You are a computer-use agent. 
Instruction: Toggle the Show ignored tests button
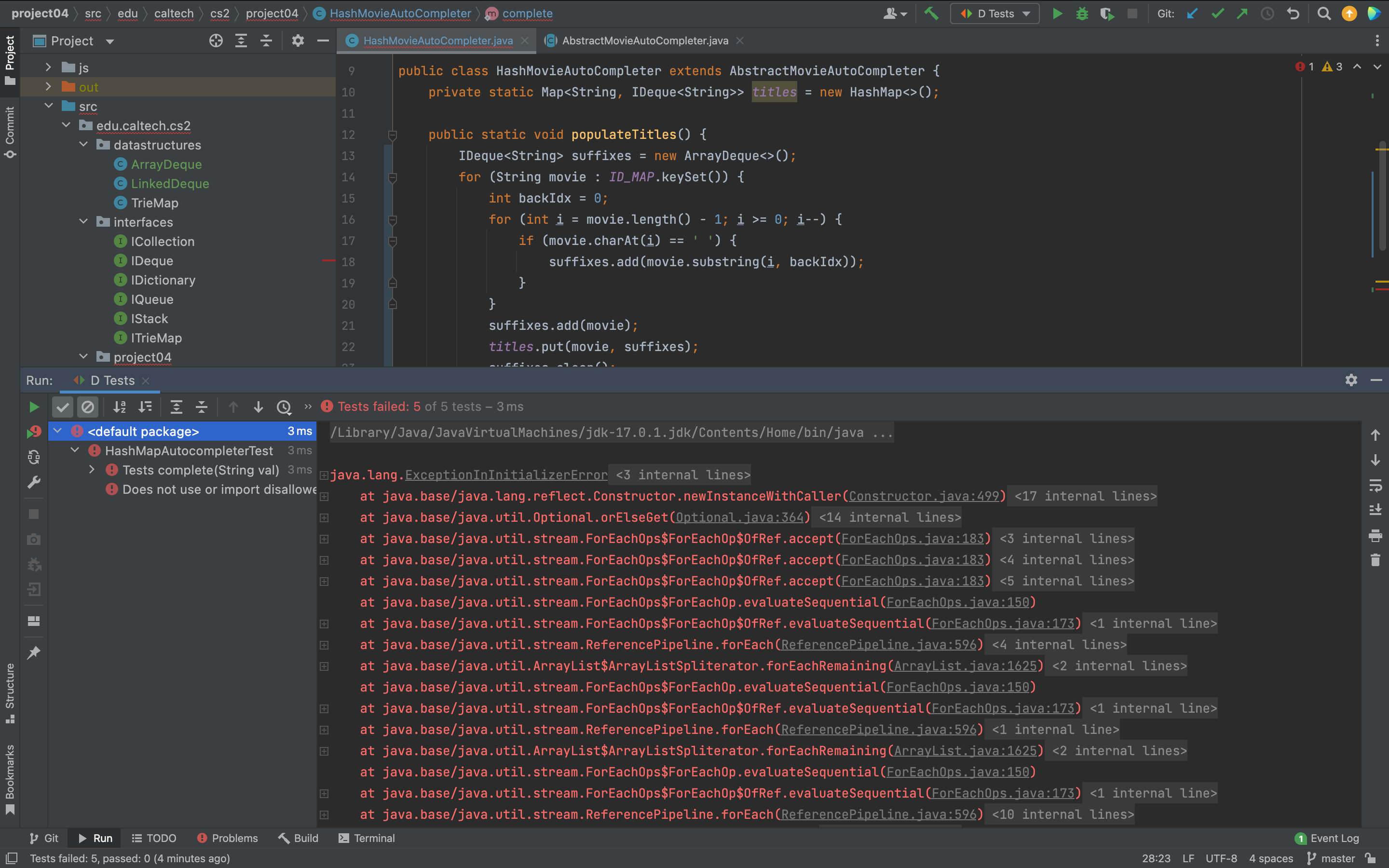pyautogui.click(x=88, y=407)
